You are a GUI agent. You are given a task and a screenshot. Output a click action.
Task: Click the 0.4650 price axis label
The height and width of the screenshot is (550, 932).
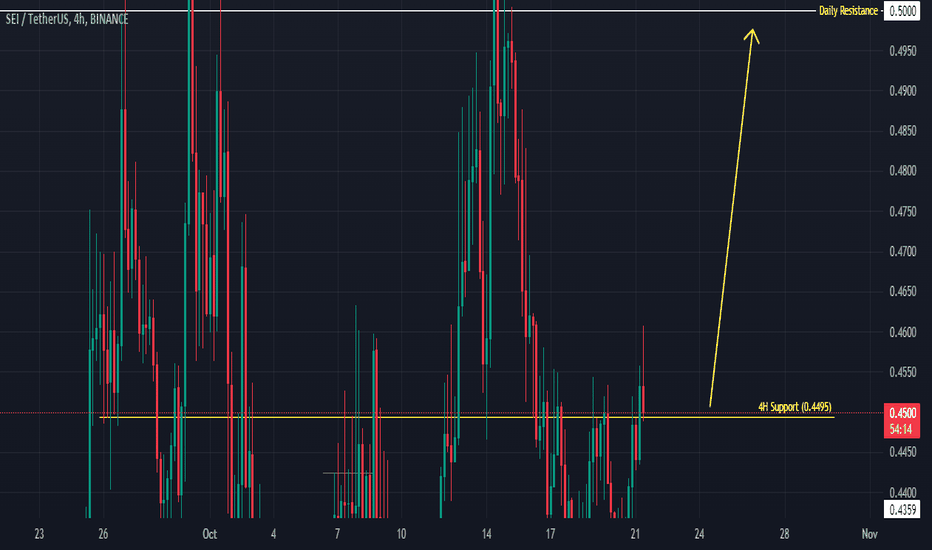tap(902, 291)
